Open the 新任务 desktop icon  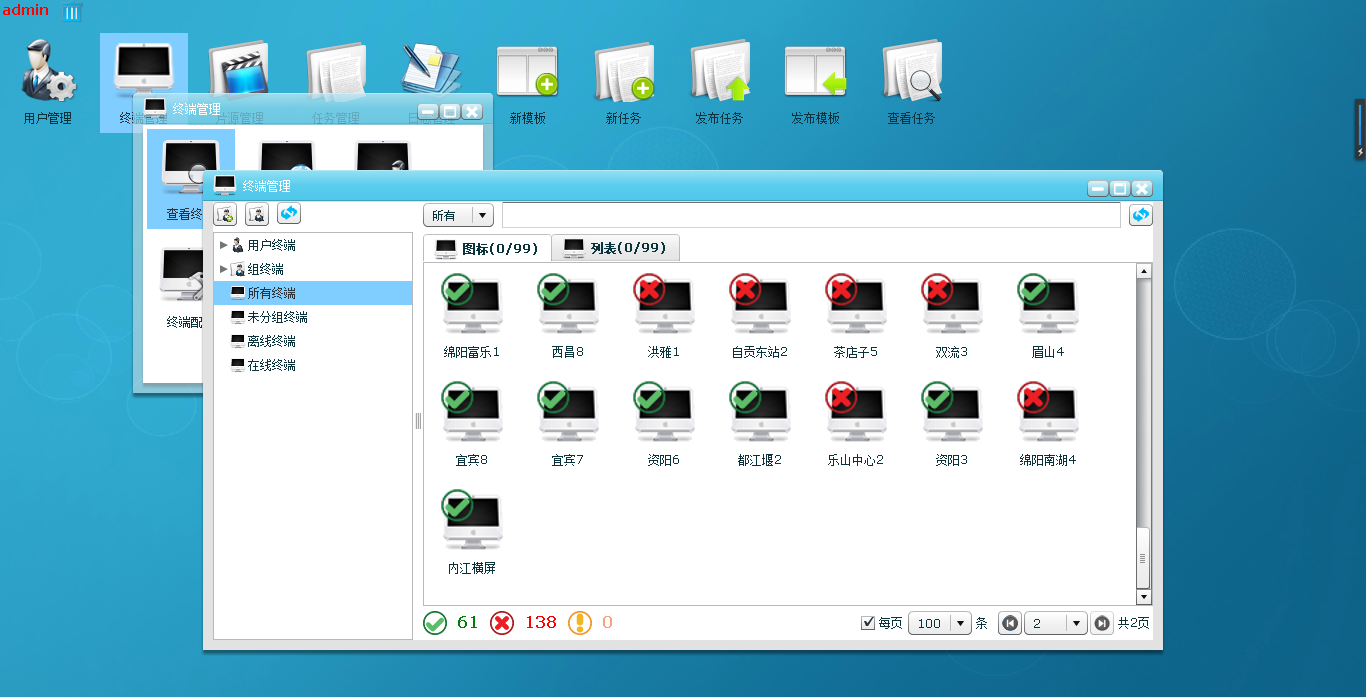point(623,84)
